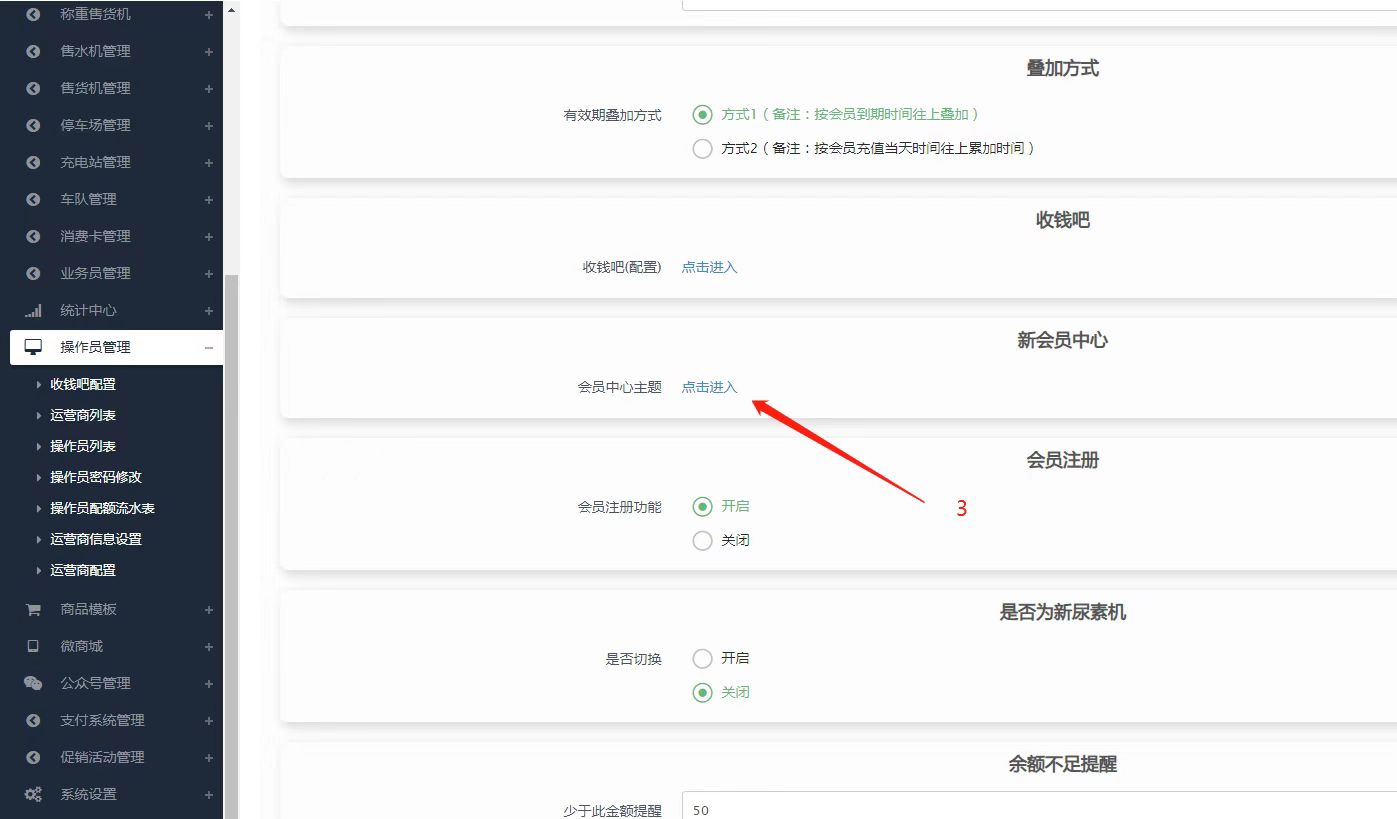Select 开启 for 是否切换

click(x=702, y=658)
